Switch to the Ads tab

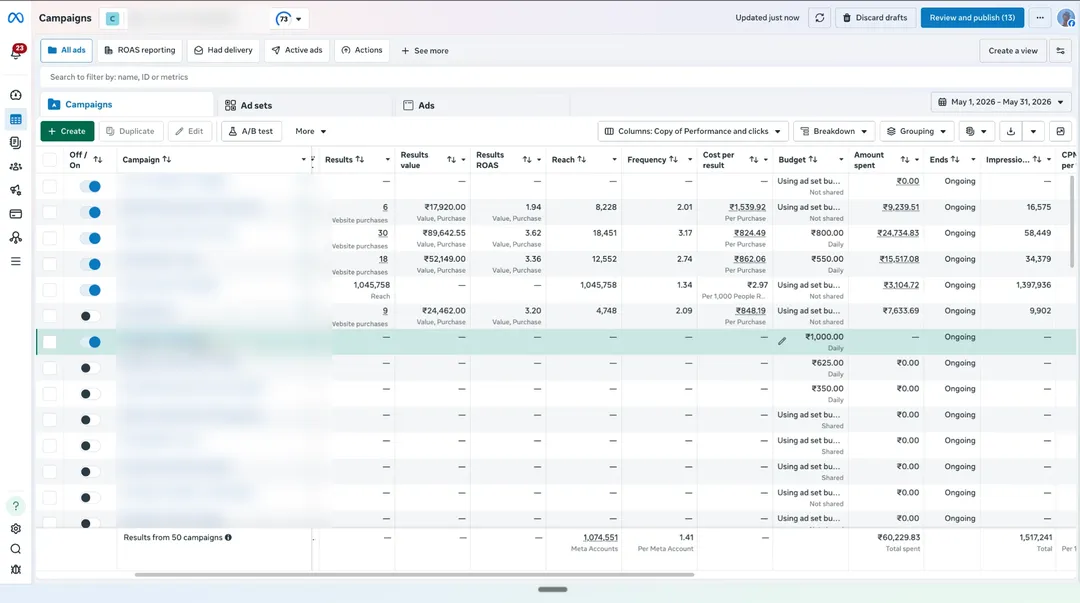click(x=484, y=105)
